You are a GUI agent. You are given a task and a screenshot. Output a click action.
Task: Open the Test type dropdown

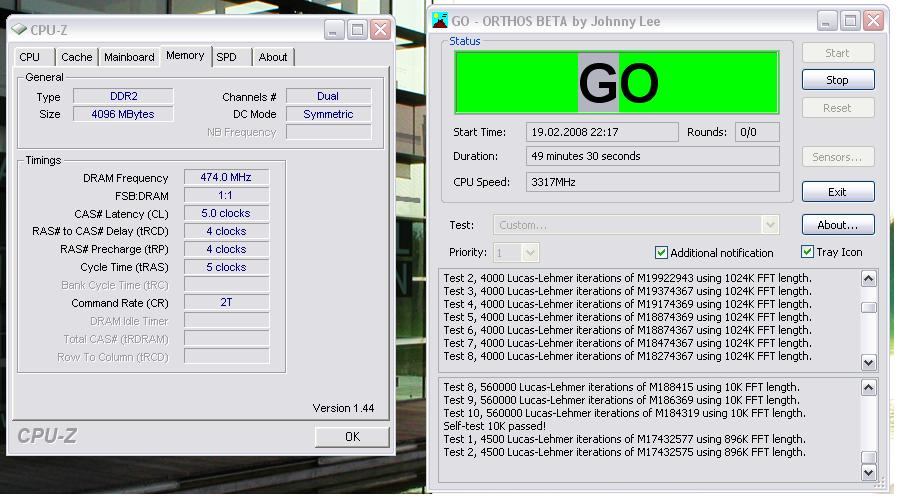tap(770, 224)
